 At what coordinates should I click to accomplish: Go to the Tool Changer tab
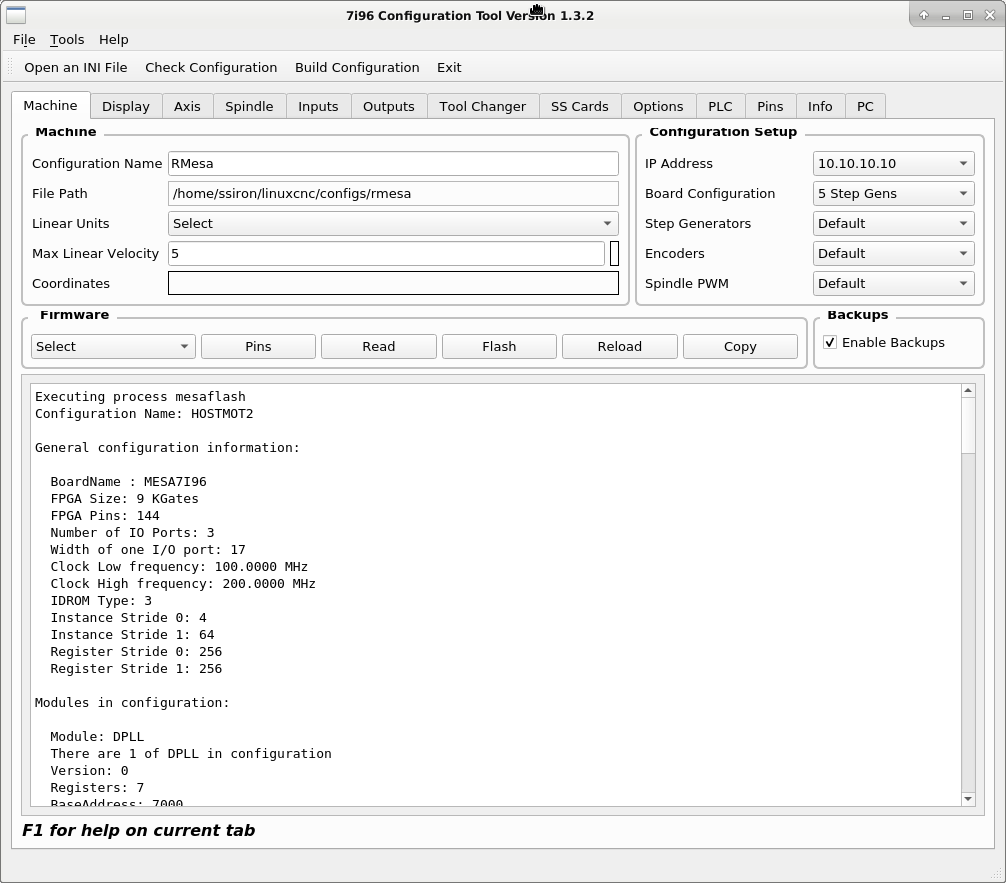[482, 107]
